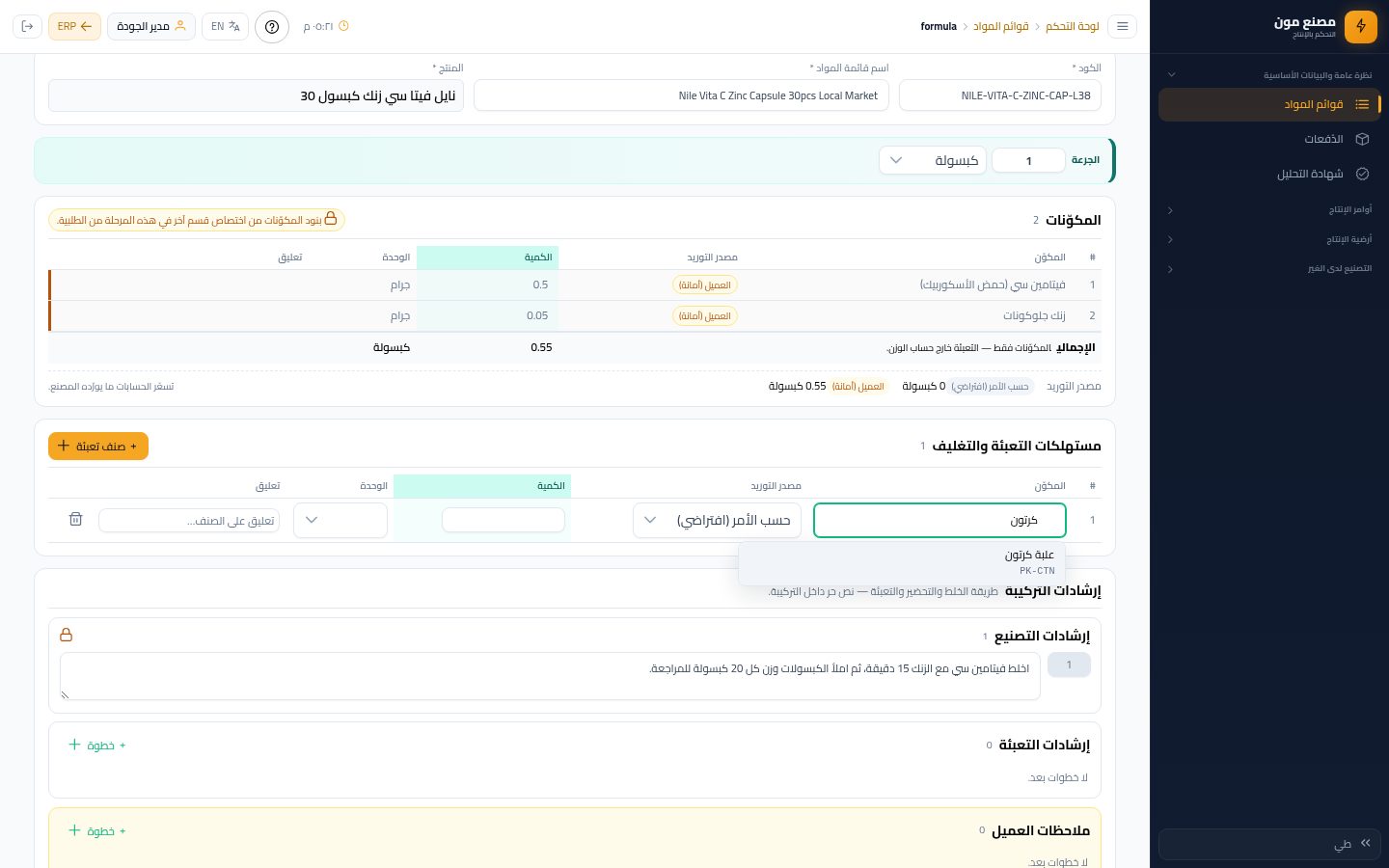Open the help question mark icon
This screenshot has height=868, width=1389.
click(272, 26)
